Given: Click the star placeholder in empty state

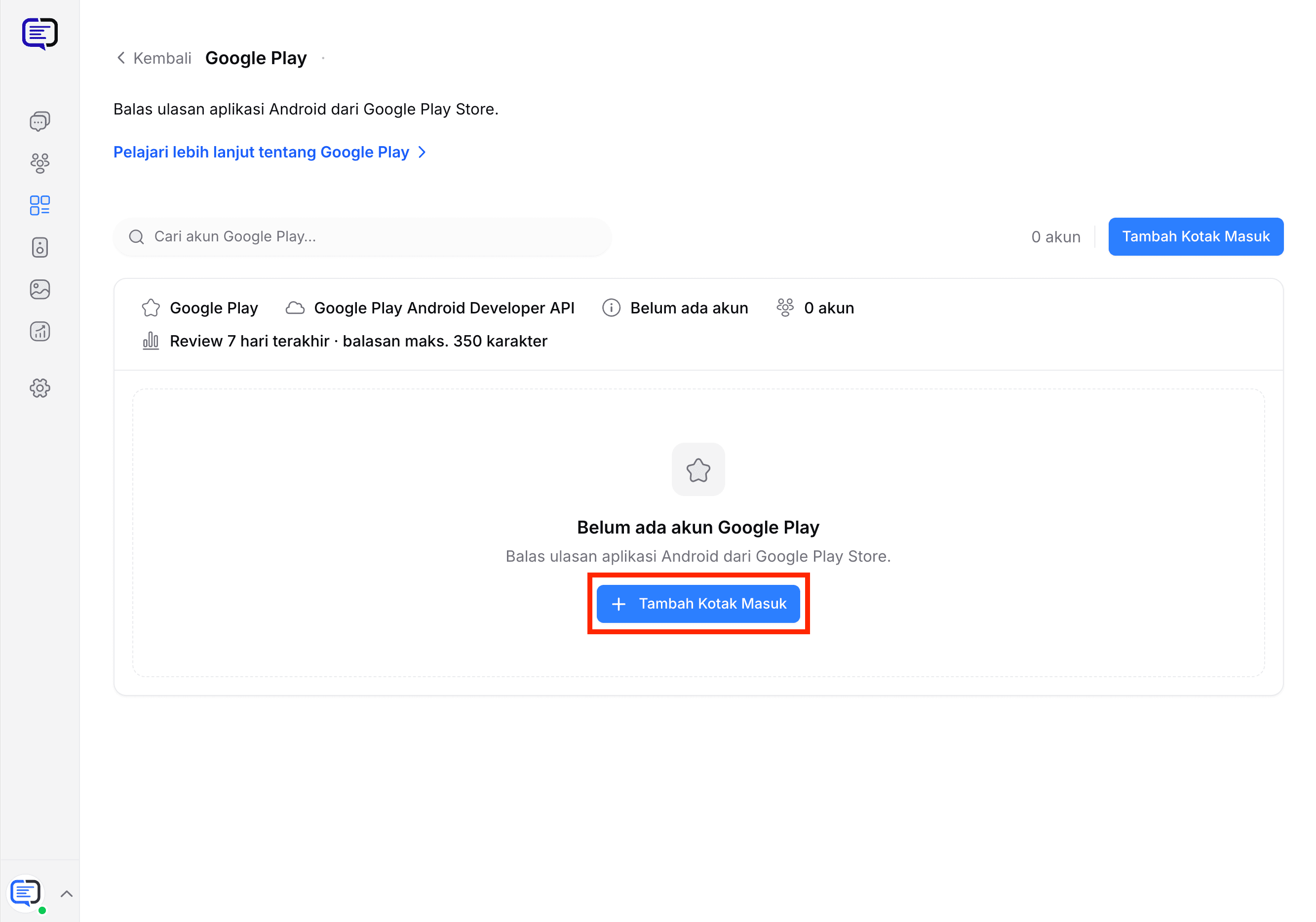Looking at the screenshot, I should [698, 469].
